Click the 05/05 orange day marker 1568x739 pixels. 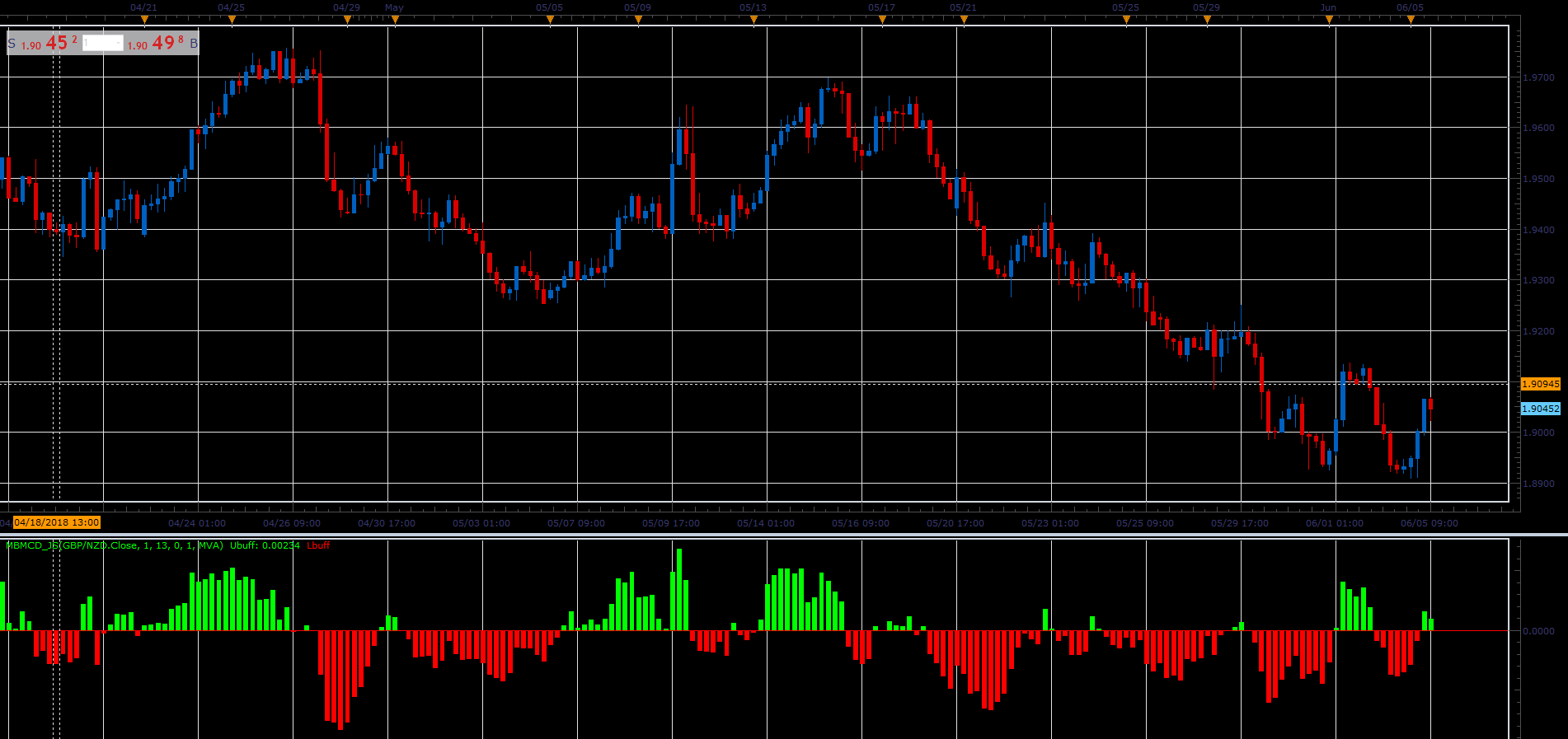(x=550, y=19)
